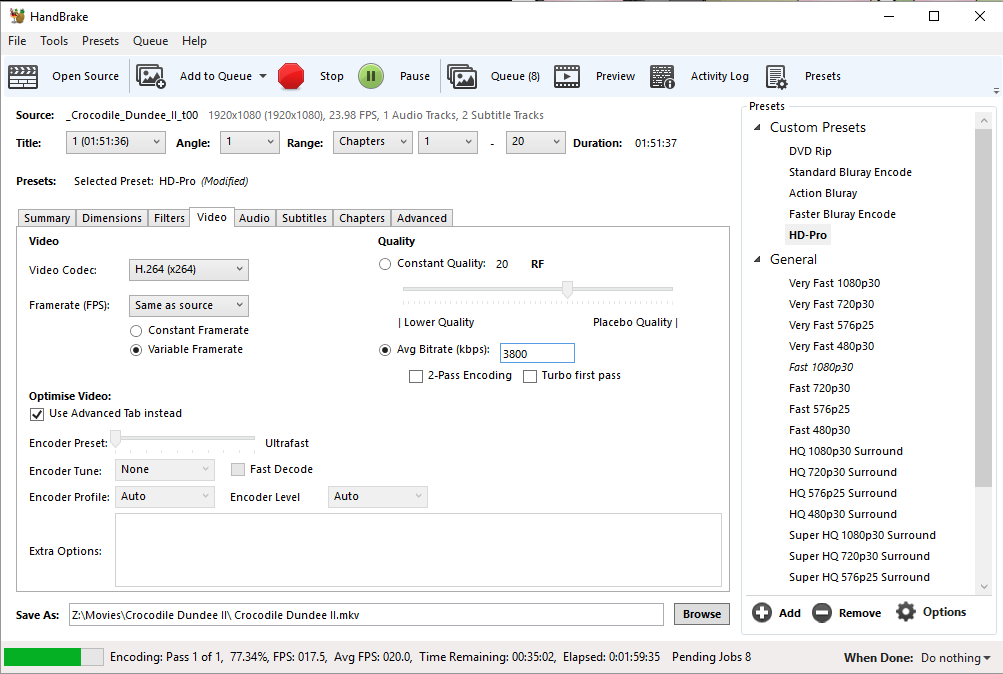The height and width of the screenshot is (674, 1003).
Task: Collapse the General presets group
Action: (x=757, y=259)
